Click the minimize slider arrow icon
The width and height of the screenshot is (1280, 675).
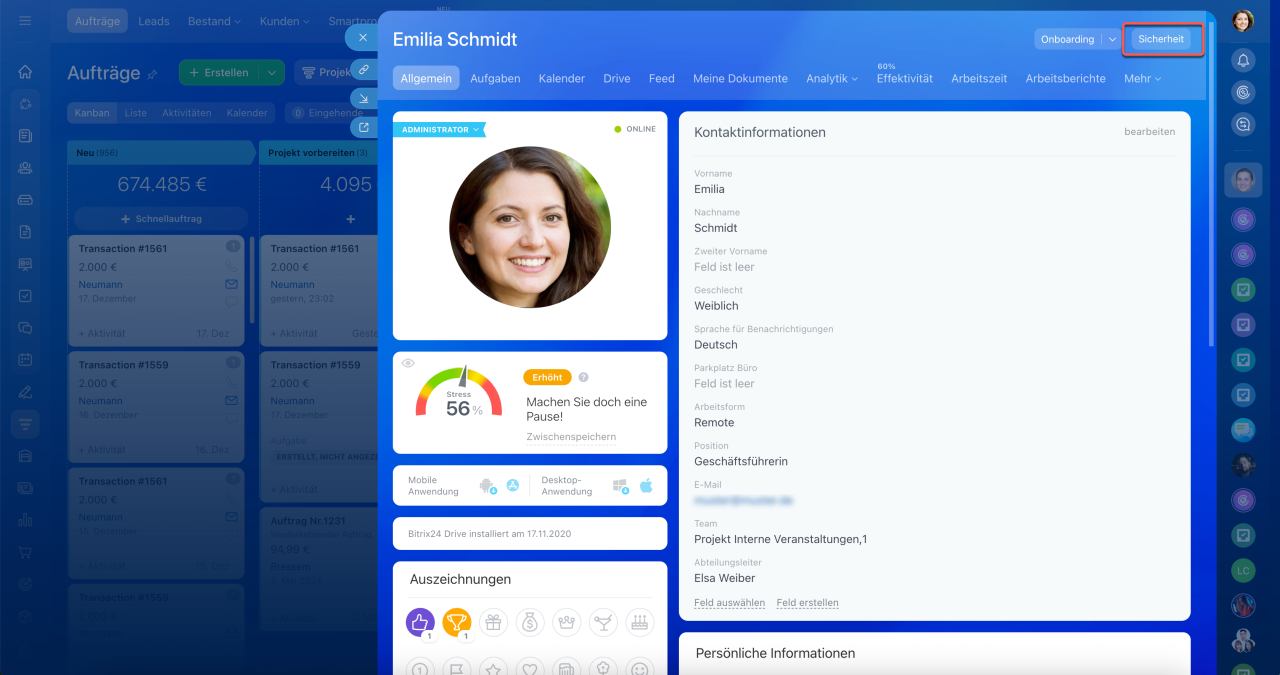(364, 99)
